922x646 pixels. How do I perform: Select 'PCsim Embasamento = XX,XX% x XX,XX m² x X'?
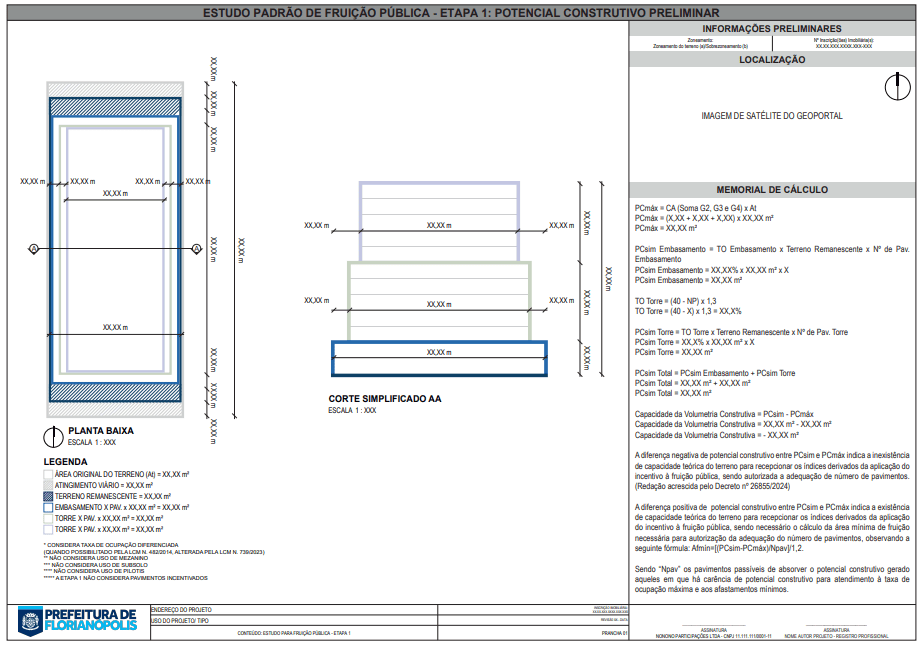pos(711,270)
